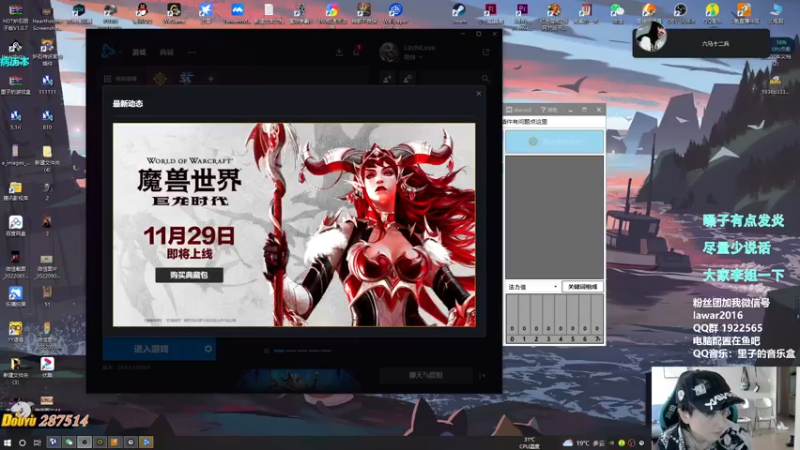Collapse the friends panel arrow icon
Viewport: 800px width, 450px height.
pos(482,376)
